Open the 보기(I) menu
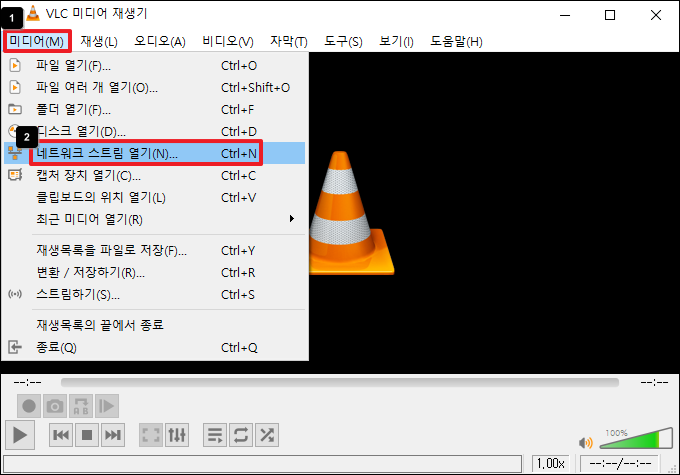The height and width of the screenshot is (475, 680). click(x=396, y=42)
